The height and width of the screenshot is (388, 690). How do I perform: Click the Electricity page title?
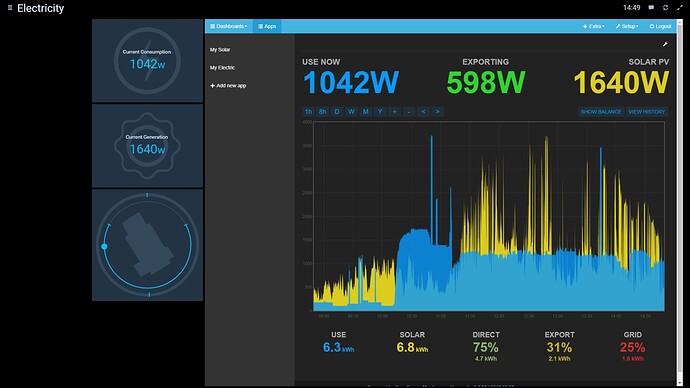coord(40,8)
